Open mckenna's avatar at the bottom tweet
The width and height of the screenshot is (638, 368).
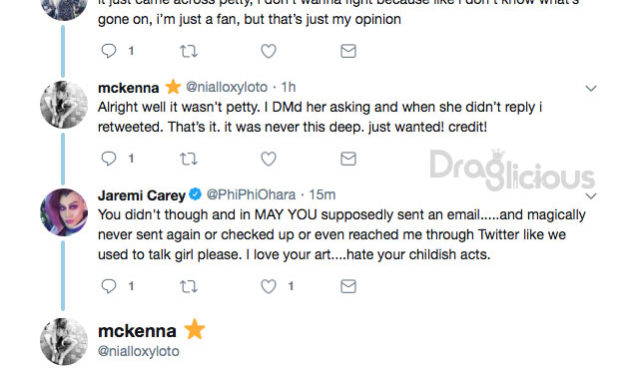(x=64, y=341)
